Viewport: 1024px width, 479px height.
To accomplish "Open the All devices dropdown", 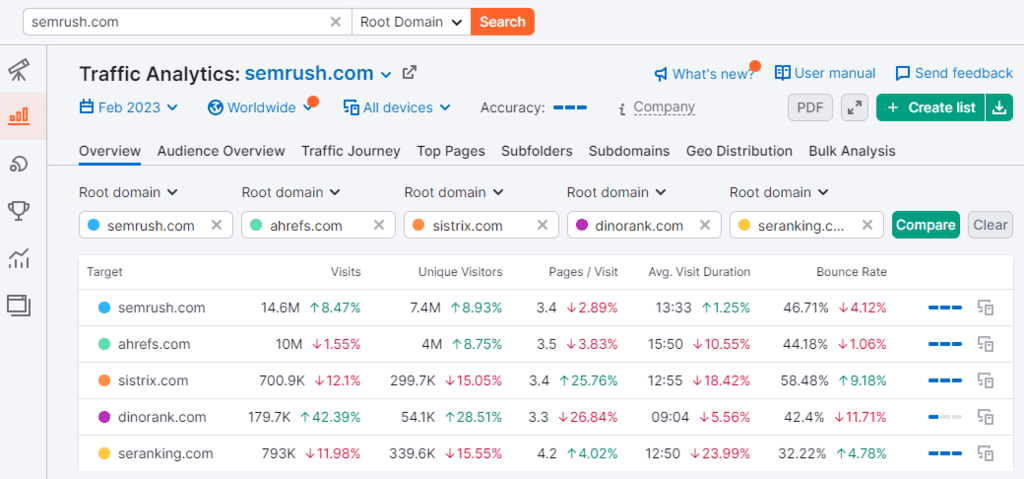I will 397,107.
